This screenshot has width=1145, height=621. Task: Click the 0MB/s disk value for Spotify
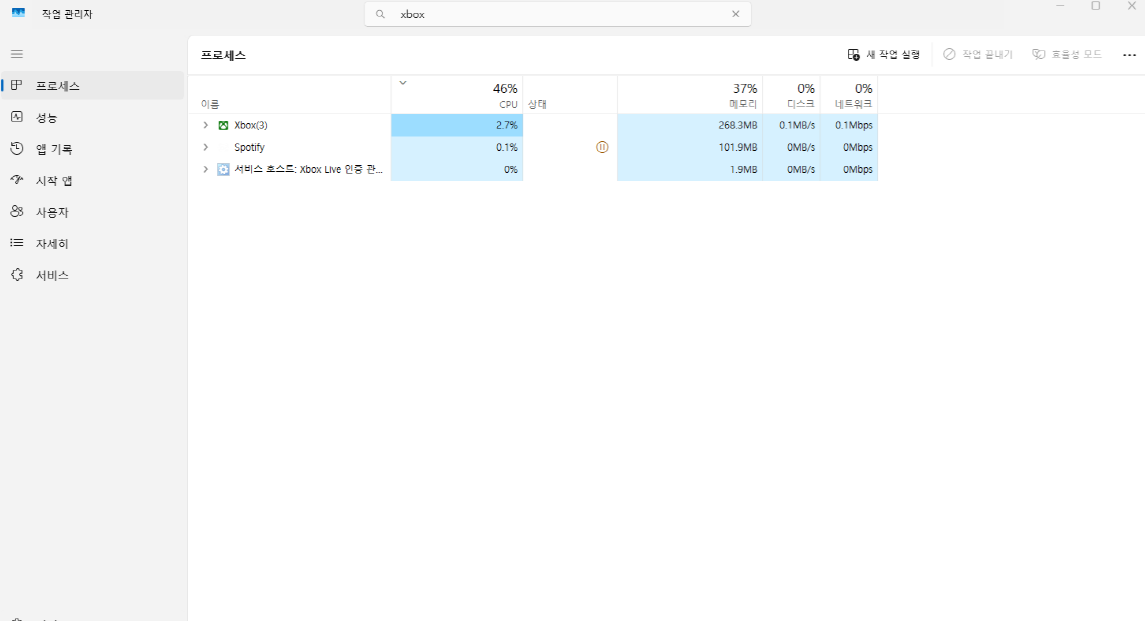click(800, 147)
